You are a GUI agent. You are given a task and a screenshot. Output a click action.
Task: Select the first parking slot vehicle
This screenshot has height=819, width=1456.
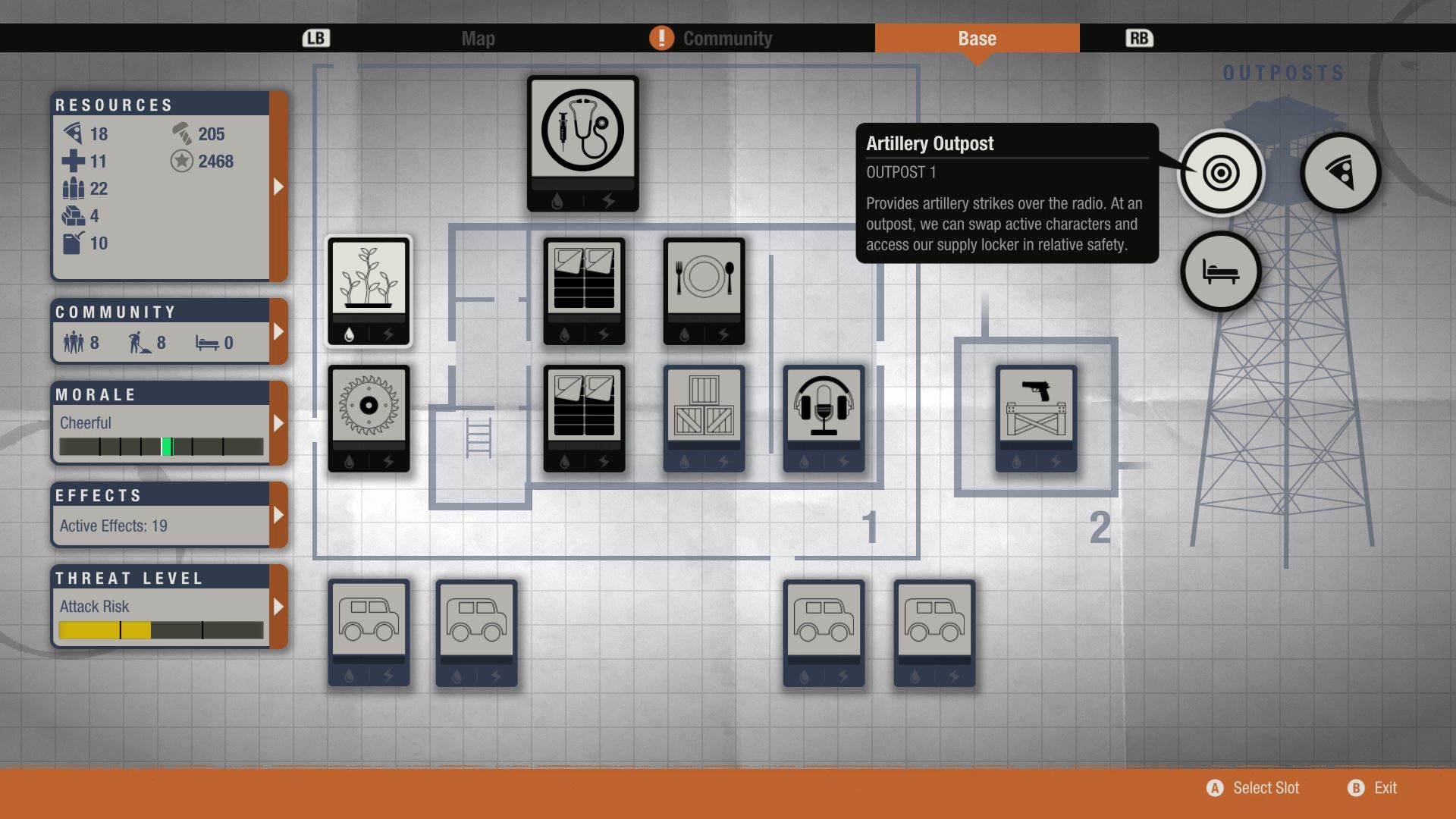[369, 632]
